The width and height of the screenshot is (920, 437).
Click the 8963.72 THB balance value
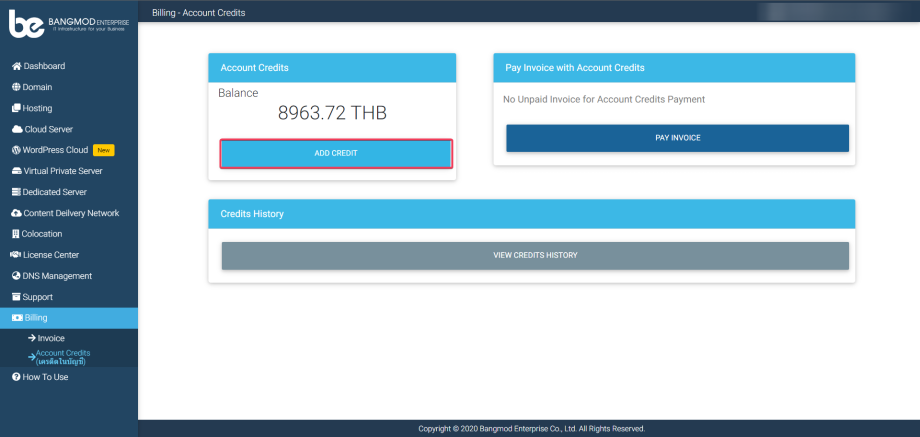(332, 113)
